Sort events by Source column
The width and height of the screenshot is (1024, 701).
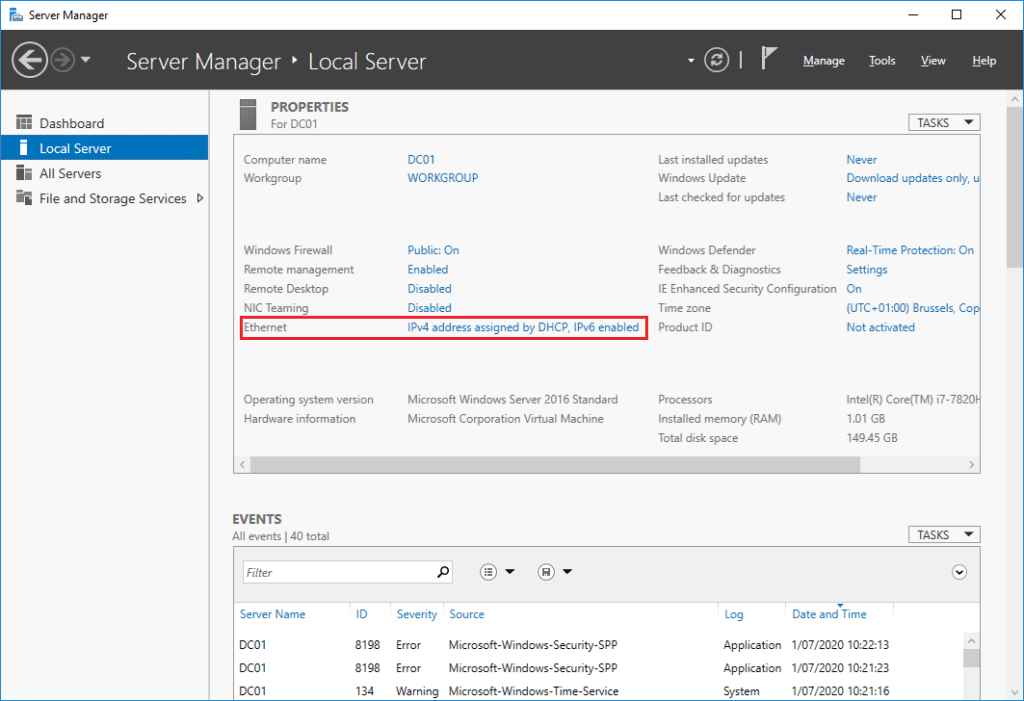click(466, 614)
